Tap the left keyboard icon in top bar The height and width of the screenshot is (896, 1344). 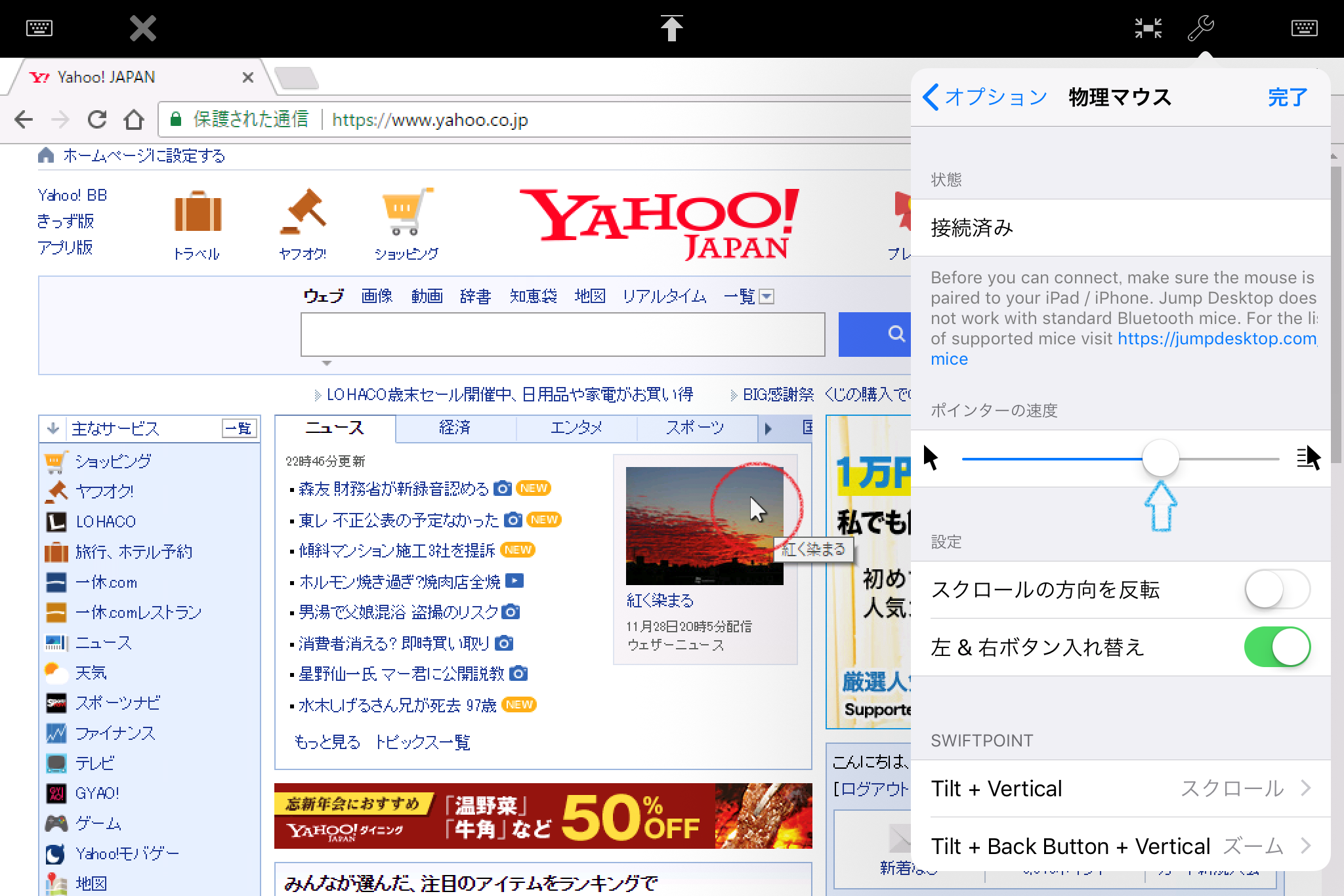[39, 28]
